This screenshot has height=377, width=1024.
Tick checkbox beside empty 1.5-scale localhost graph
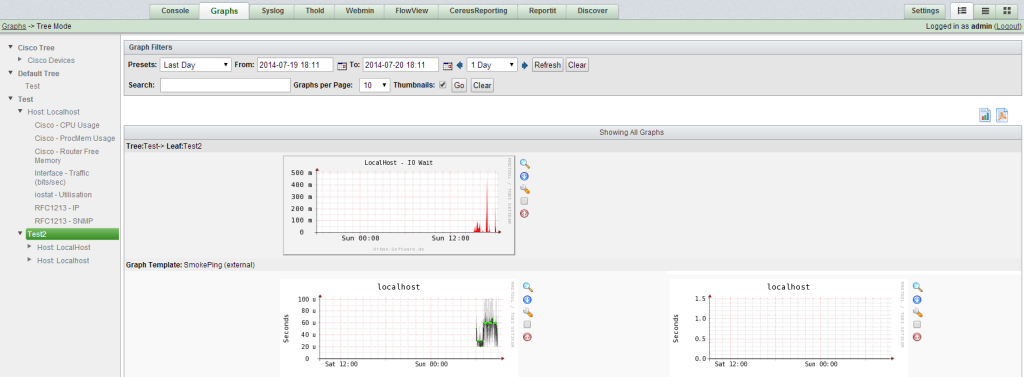(917, 325)
